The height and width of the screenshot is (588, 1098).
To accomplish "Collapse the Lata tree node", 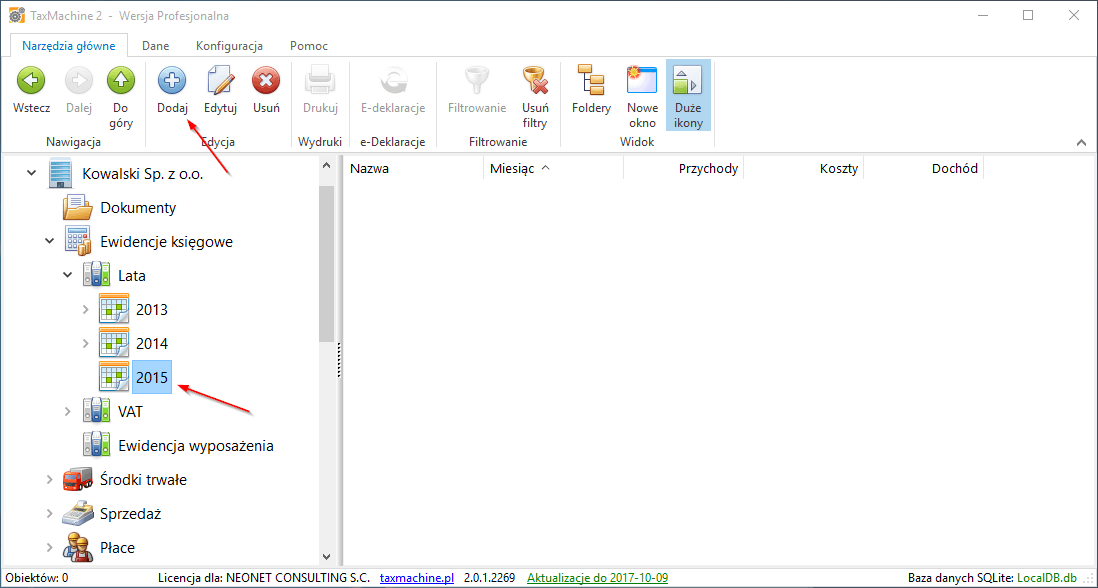I will click(x=68, y=276).
